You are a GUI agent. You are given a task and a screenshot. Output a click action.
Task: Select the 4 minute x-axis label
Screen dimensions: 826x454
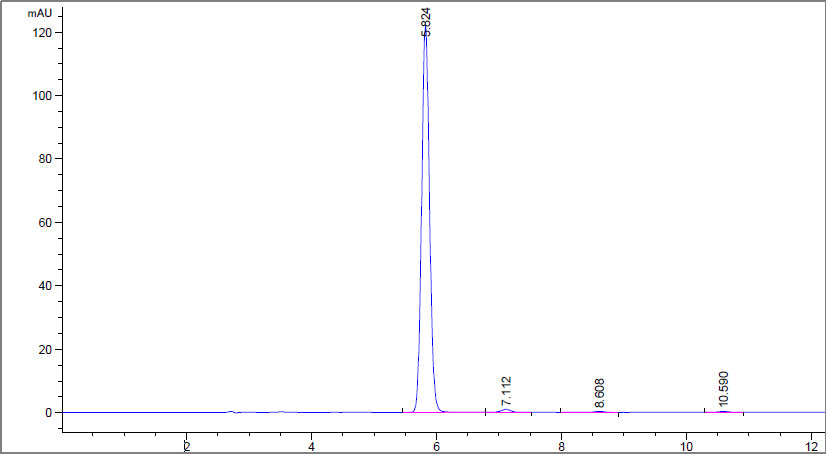[311, 444]
